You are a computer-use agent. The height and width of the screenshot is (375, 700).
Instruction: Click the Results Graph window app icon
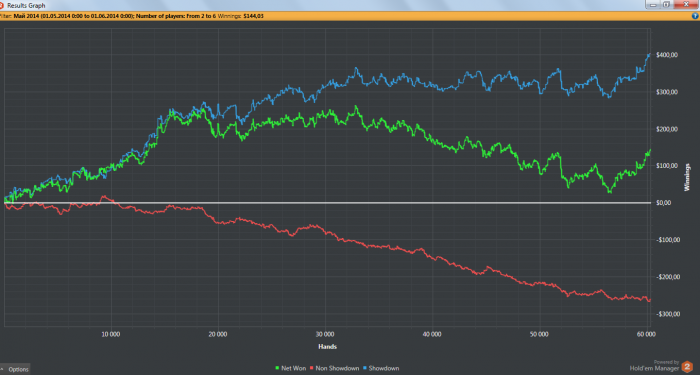point(2,5)
